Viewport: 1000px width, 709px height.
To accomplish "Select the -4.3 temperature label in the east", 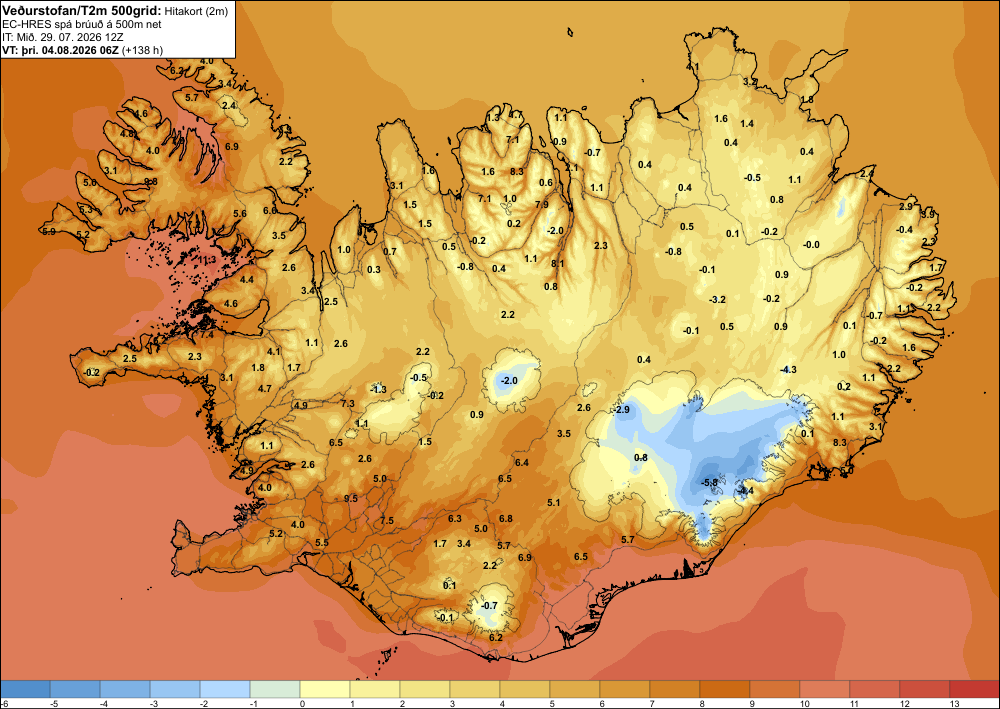I will pos(789,370).
